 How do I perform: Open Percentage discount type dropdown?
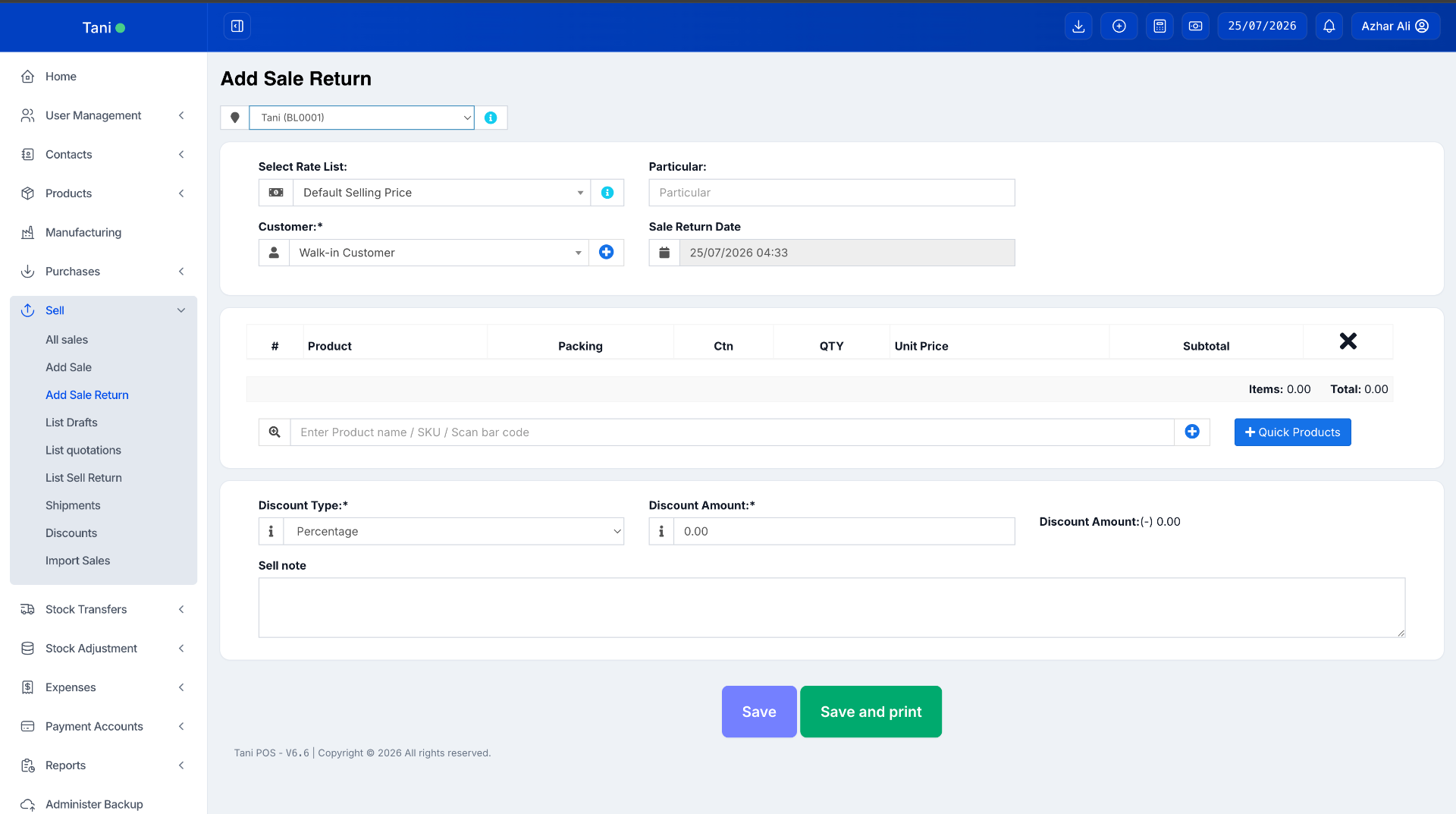pos(453,532)
